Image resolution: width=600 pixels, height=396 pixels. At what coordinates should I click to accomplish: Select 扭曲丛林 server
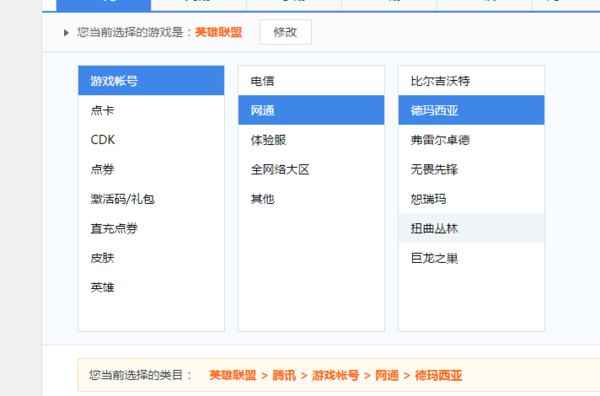[x=471, y=228]
